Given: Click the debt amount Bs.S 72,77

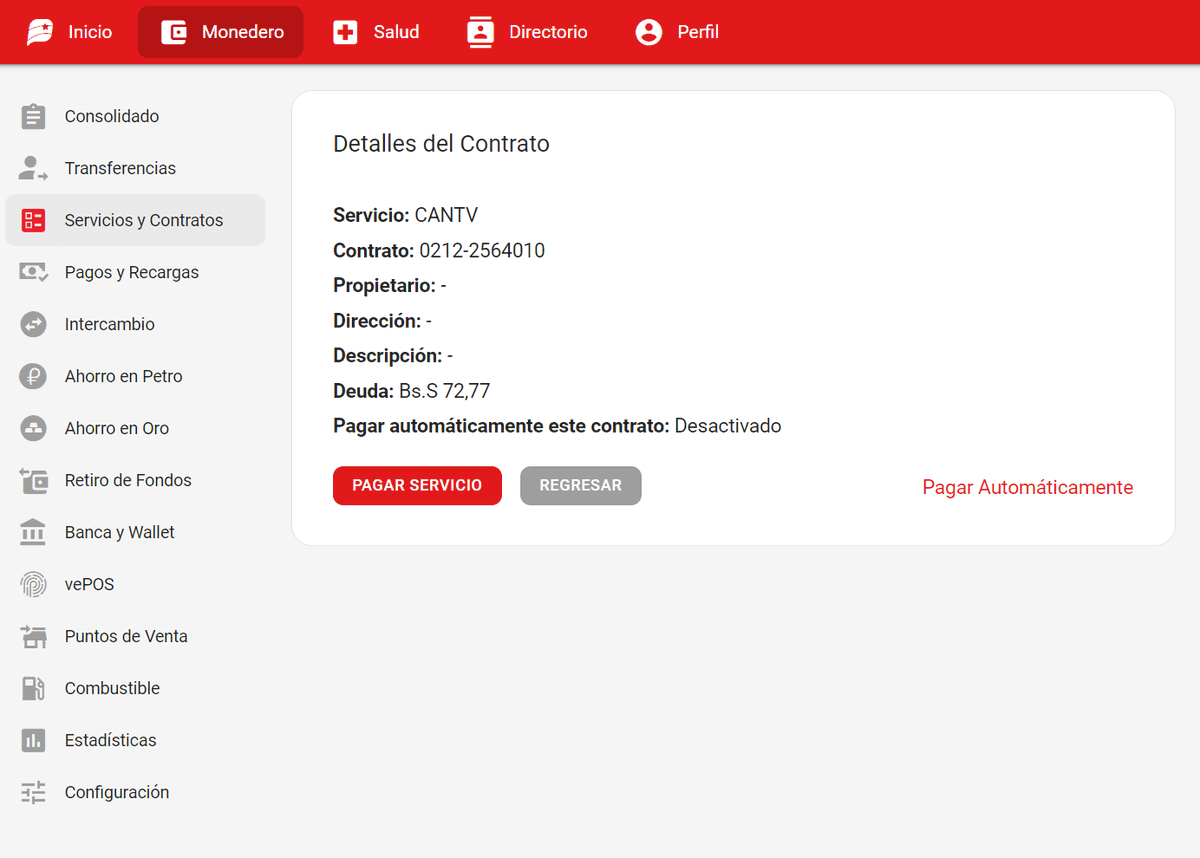Looking at the screenshot, I should coord(444,391).
